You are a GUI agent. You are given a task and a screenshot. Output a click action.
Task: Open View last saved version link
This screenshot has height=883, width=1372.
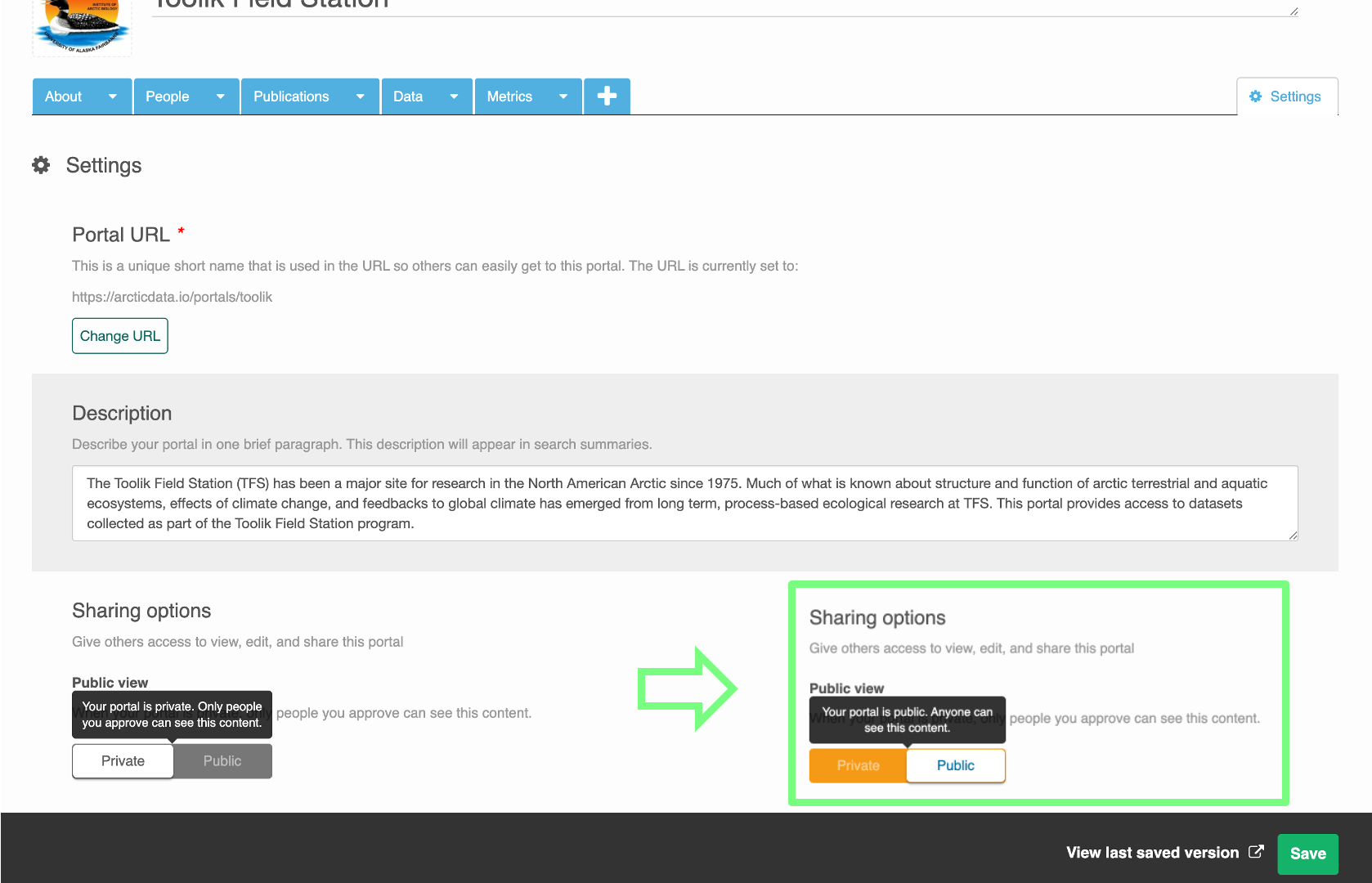1153,853
